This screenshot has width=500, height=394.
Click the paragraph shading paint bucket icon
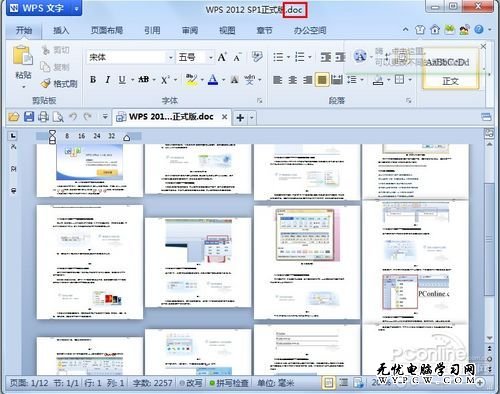[378, 80]
